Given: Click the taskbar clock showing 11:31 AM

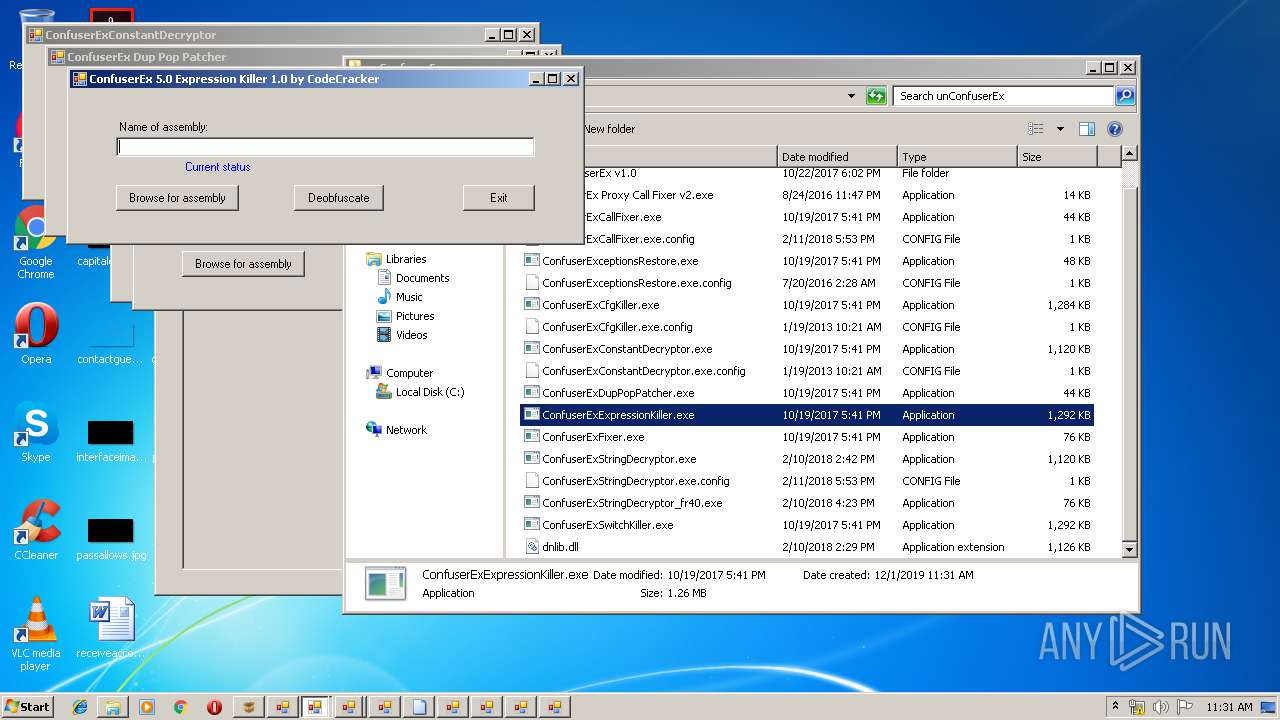Looking at the screenshot, I should click(x=1229, y=707).
